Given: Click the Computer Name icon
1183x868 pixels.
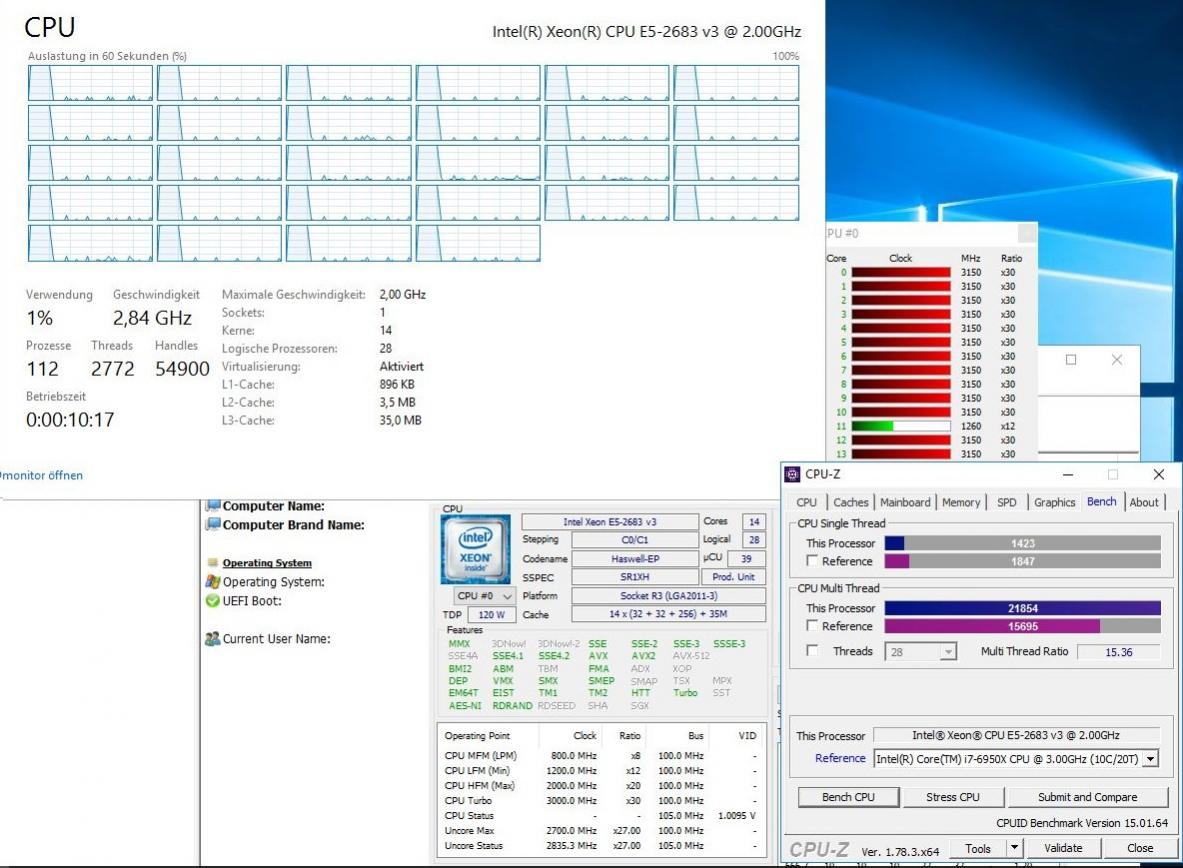Looking at the screenshot, I should pyautogui.click(x=213, y=505).
